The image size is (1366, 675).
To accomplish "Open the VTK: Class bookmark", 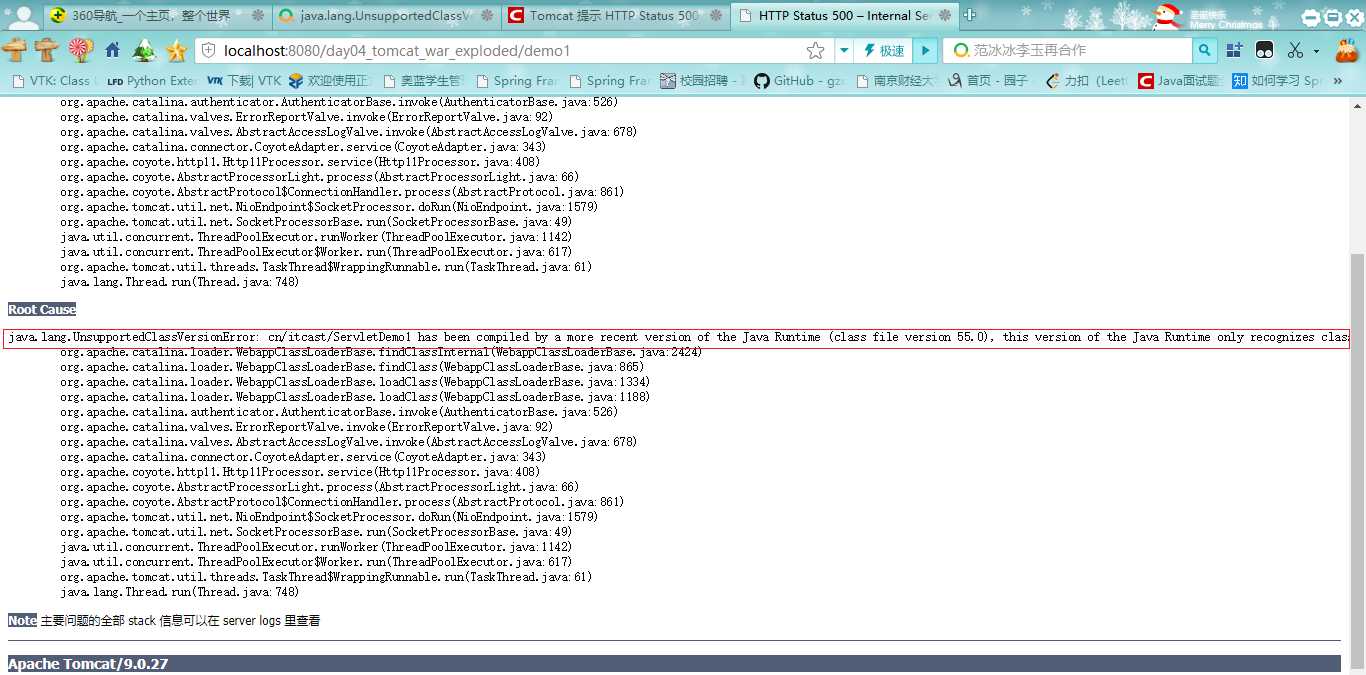I will (x=55, y=81).
